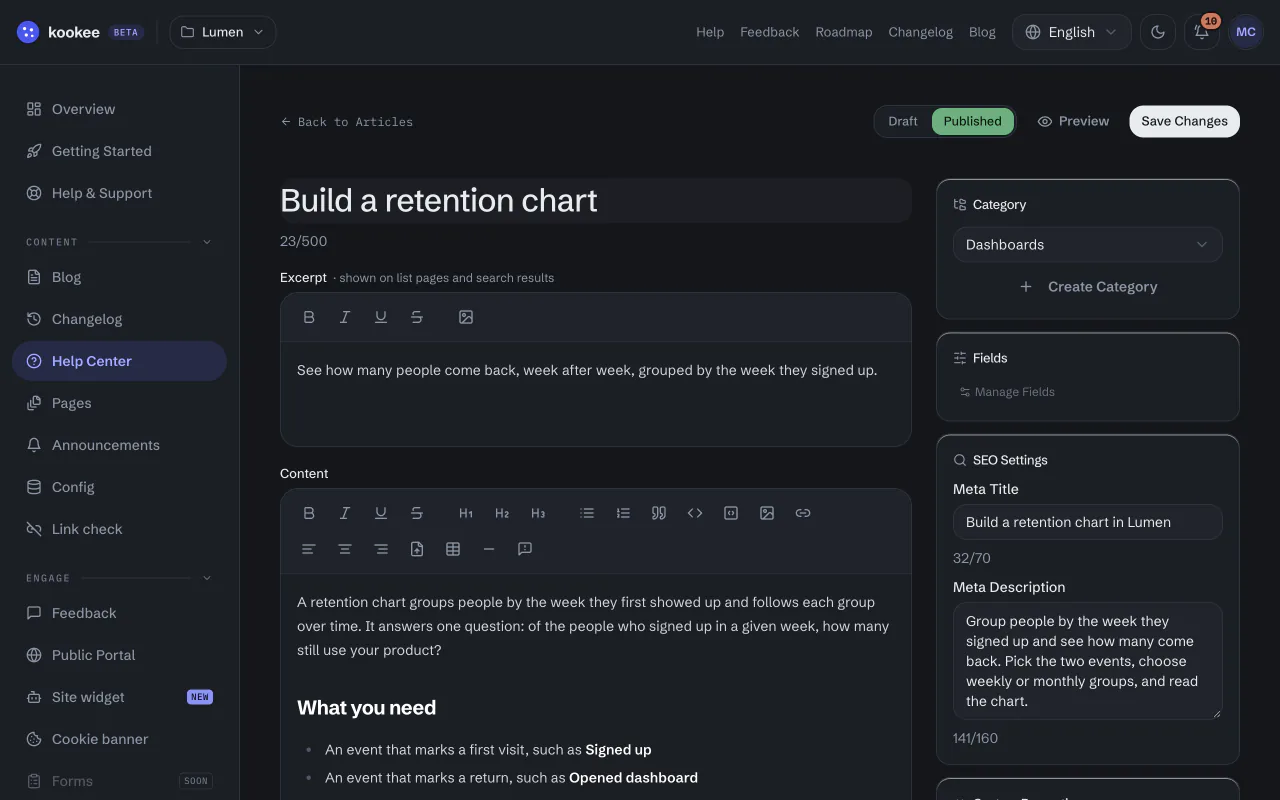Viewport: 1280px width, 800px height.
Task: Open the Manage Fields link
Action: [x=1007, y=392]
